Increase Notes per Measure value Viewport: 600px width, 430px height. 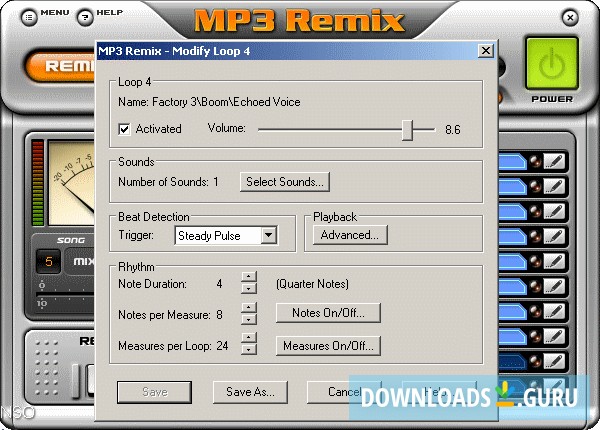point(249,307)
